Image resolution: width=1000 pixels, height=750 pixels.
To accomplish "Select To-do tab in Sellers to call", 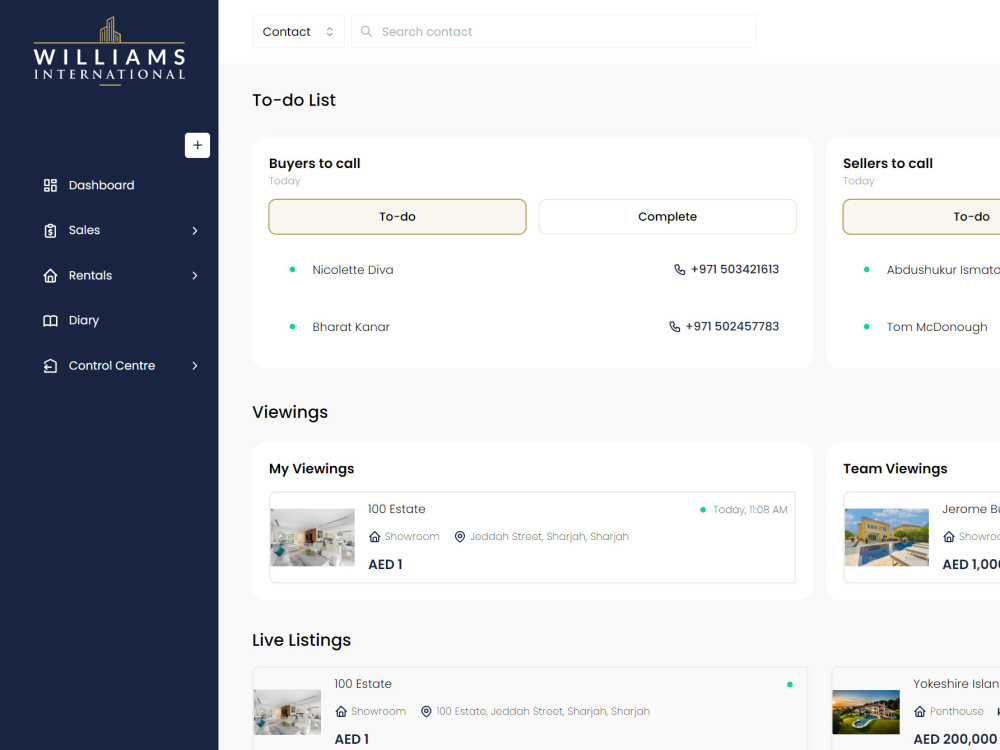I will [922, 217].
